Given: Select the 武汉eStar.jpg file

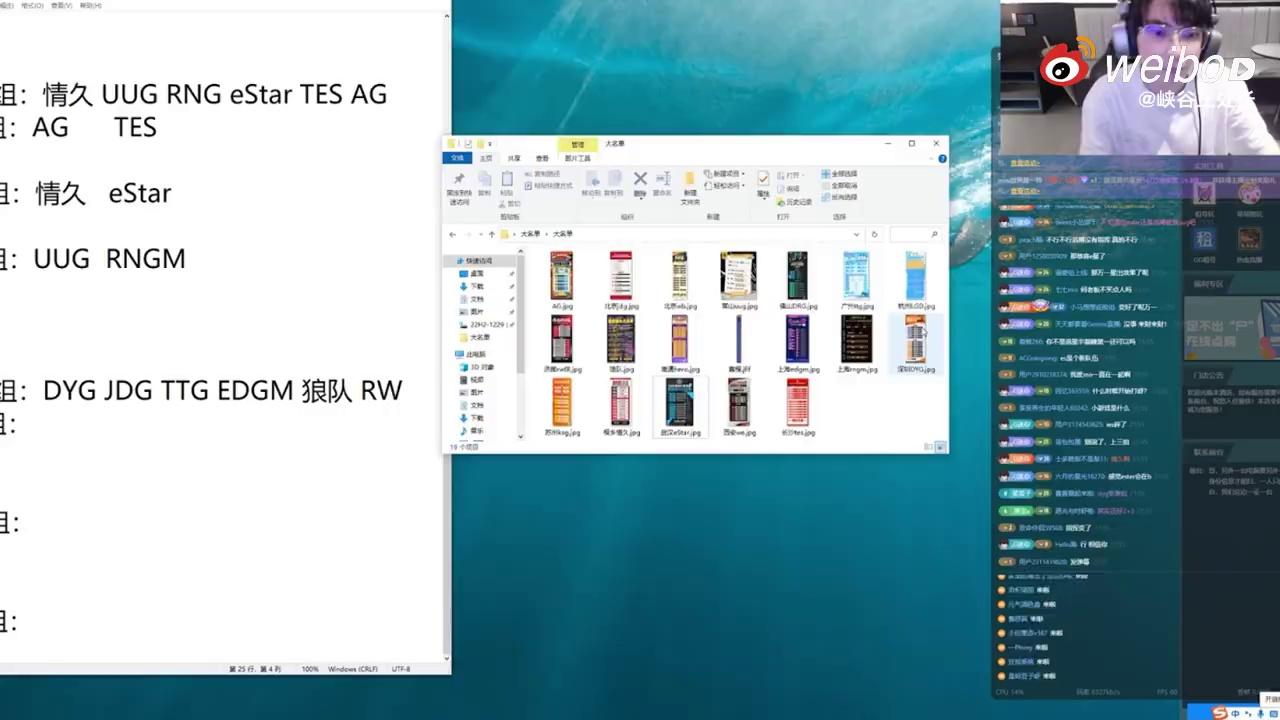Looking at the screenshot, I should pos(680,407).
